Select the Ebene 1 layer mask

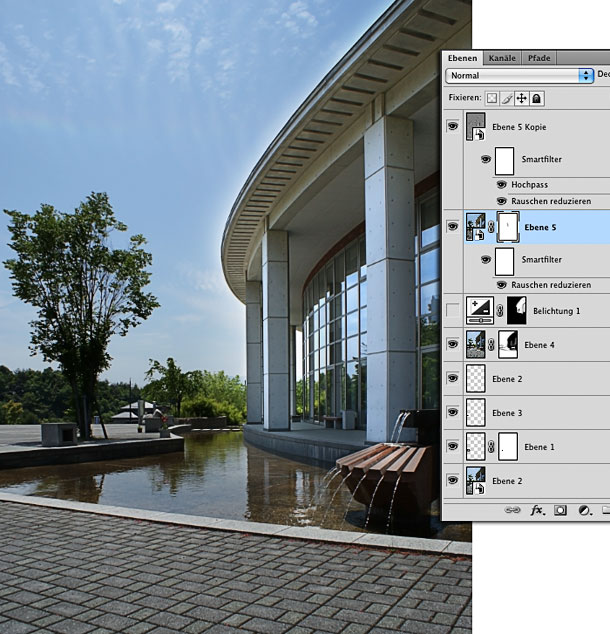[508, 446]
